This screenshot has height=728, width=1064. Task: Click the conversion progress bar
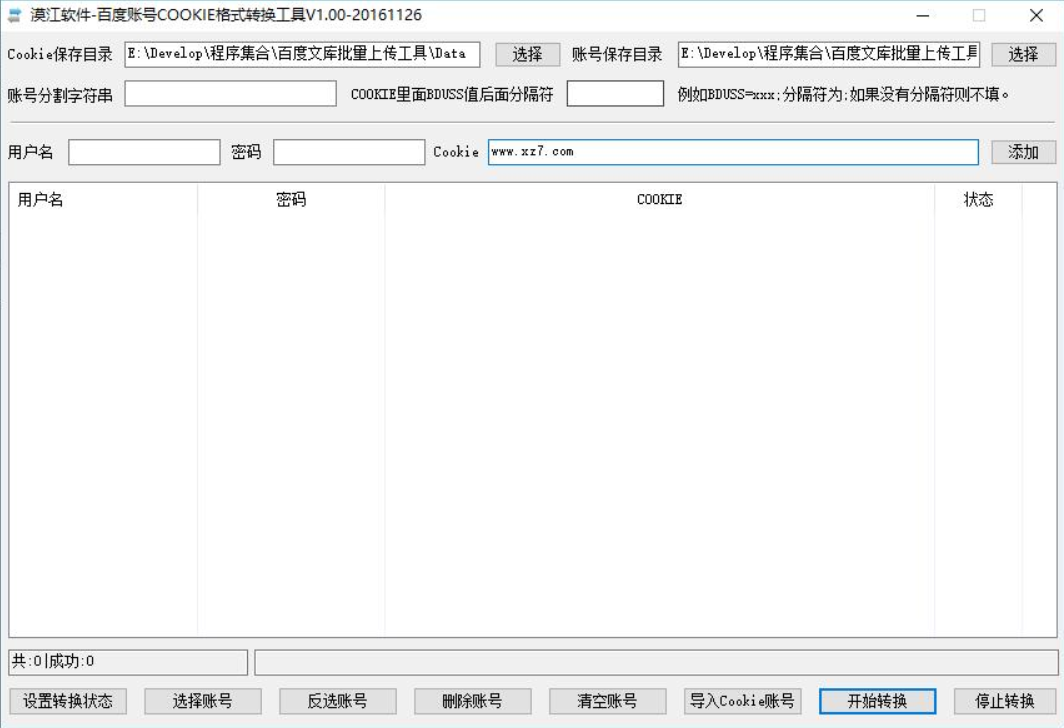[x=656, y=662]
